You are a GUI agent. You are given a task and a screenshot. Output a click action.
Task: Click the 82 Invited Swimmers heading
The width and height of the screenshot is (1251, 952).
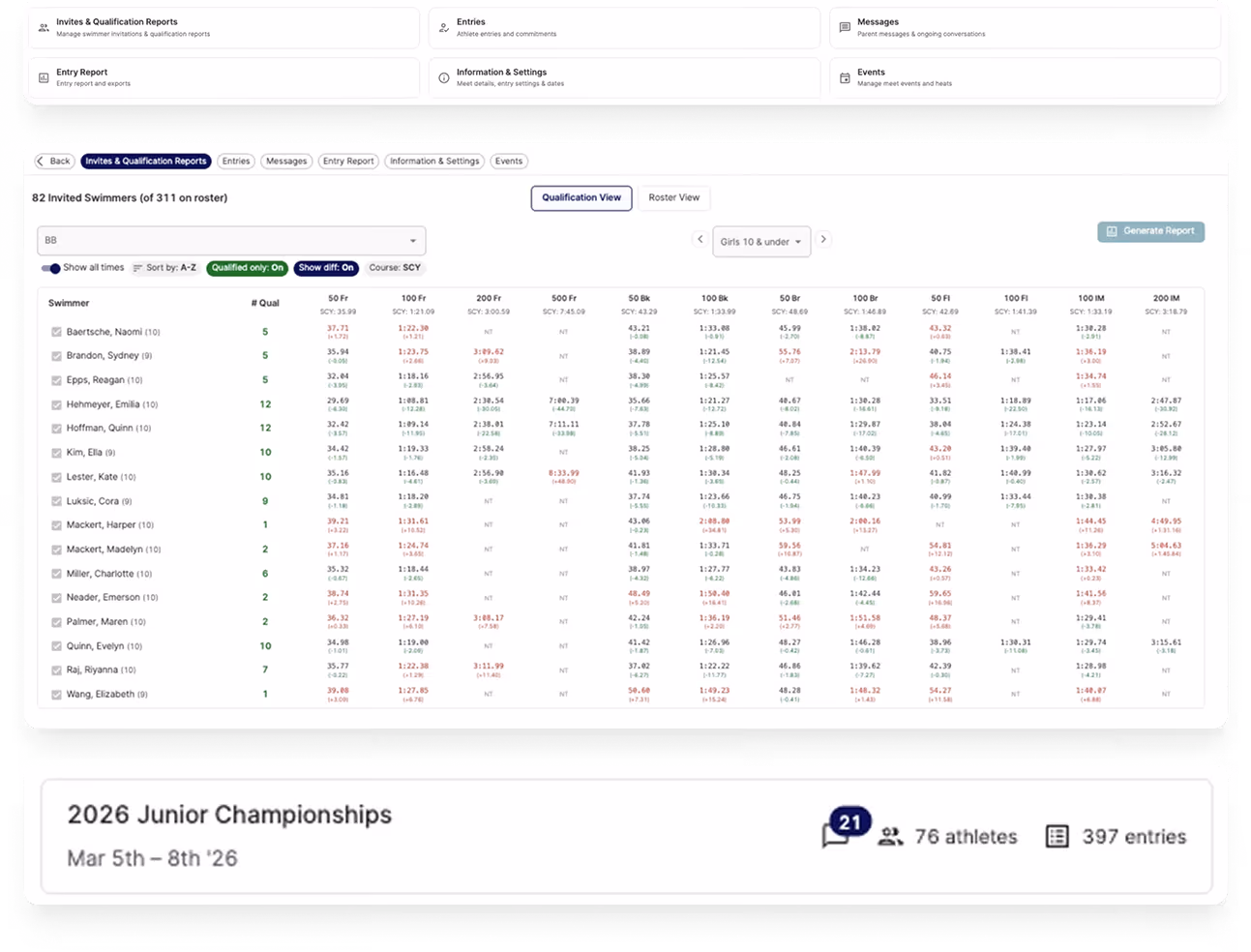tap(130, 197)
